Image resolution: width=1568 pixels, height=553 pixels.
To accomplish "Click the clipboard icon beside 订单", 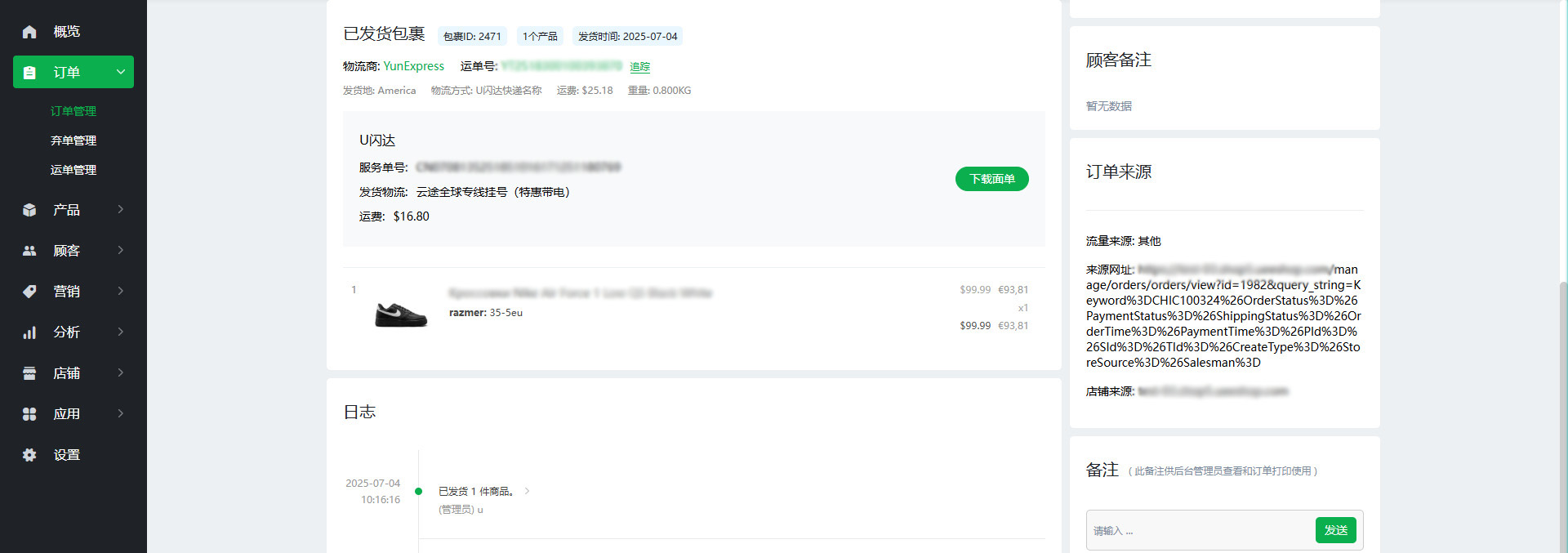I will pos(29,73).
